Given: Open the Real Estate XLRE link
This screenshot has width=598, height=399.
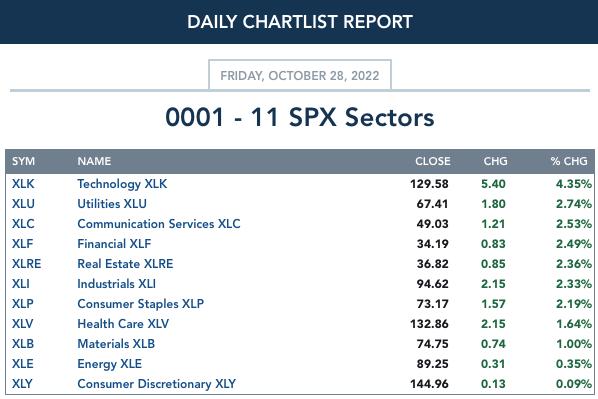Looking at the screenshot, I should [125, 264].
